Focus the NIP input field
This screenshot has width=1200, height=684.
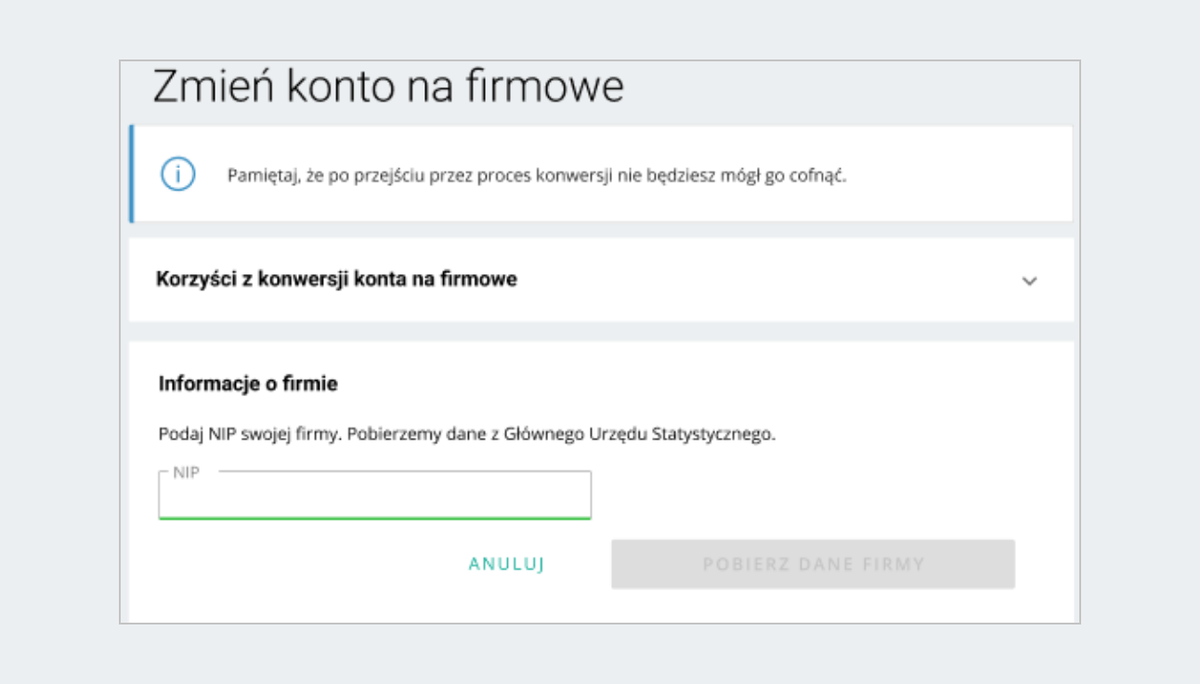pos(374,496)
